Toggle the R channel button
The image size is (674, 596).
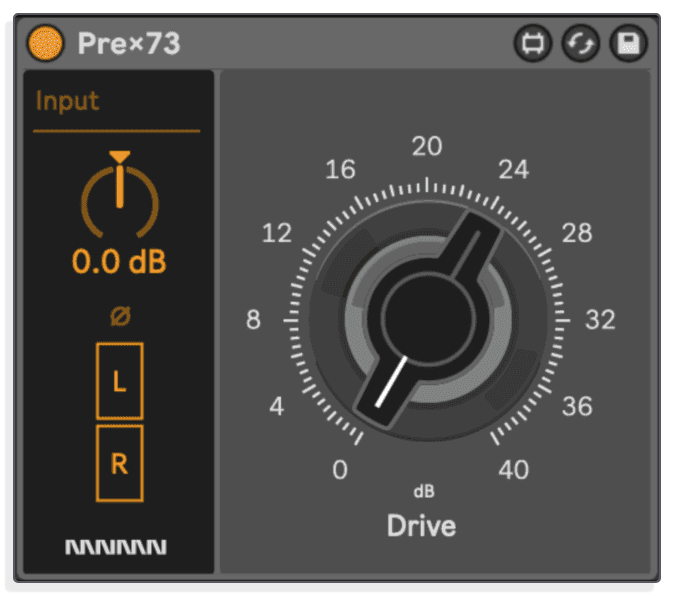[x=119, y=463]
